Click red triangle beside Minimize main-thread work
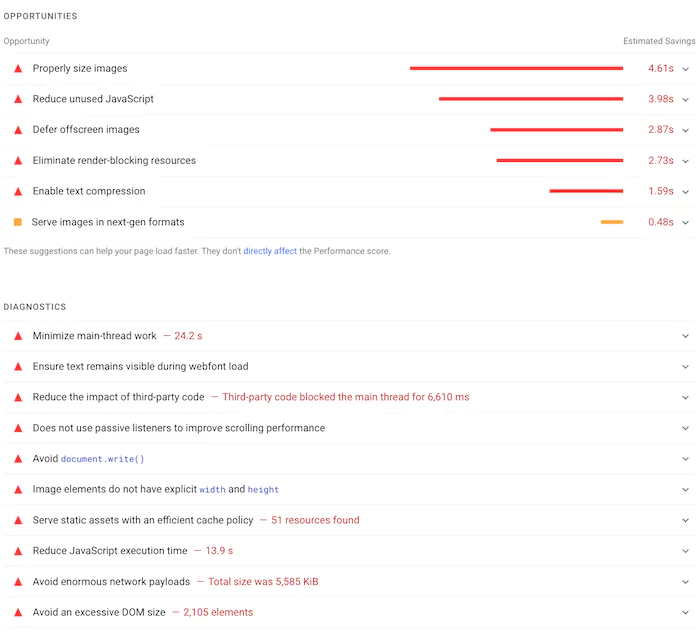 (17, 337)
